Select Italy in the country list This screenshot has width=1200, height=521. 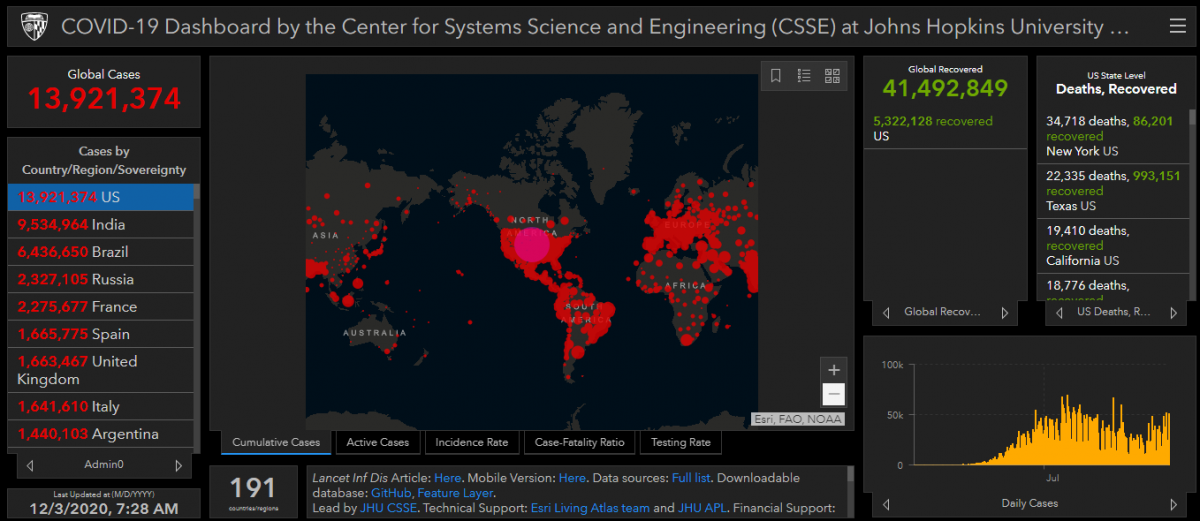(x=100, y=406)
